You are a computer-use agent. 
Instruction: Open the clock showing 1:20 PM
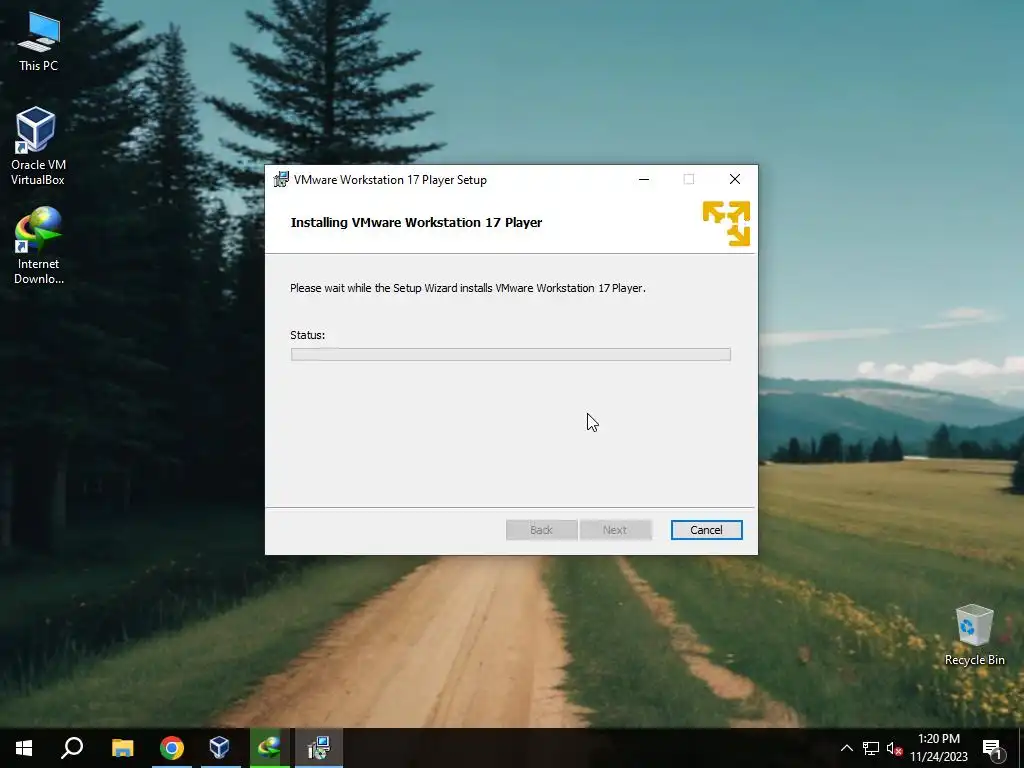click(x=939, y=748)
